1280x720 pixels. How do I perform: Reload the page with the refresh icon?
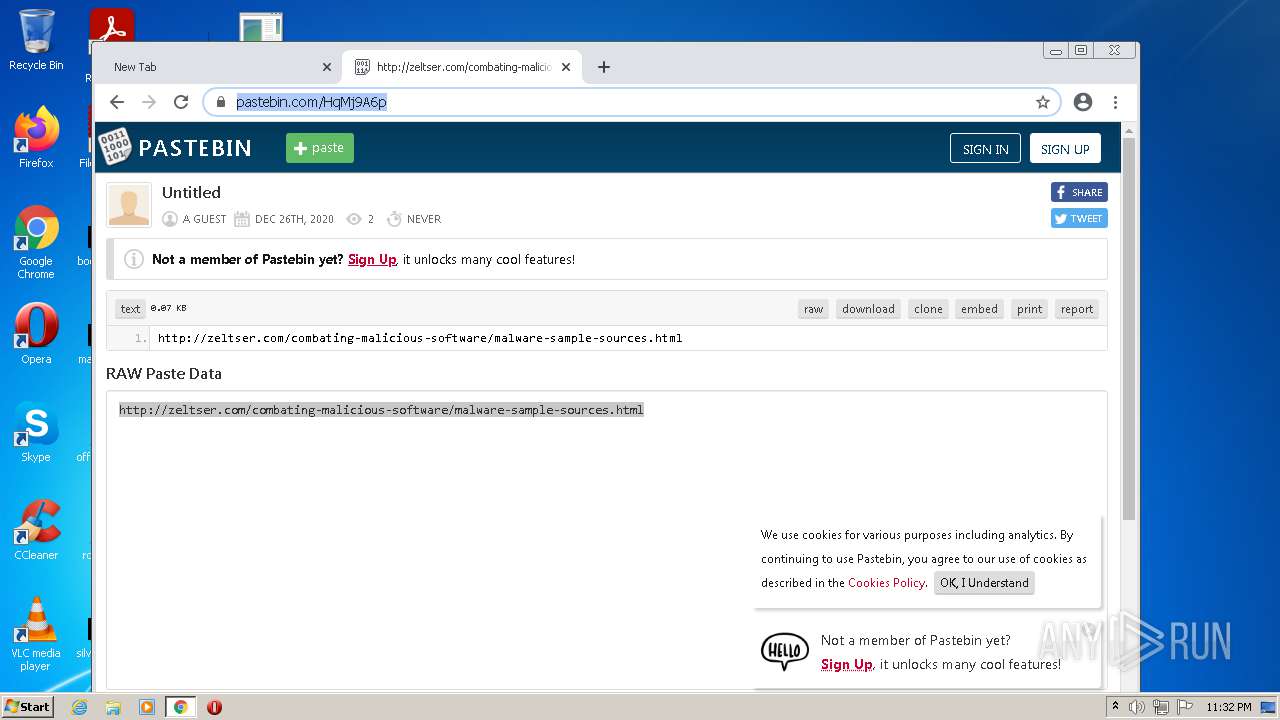pos(180,101)
